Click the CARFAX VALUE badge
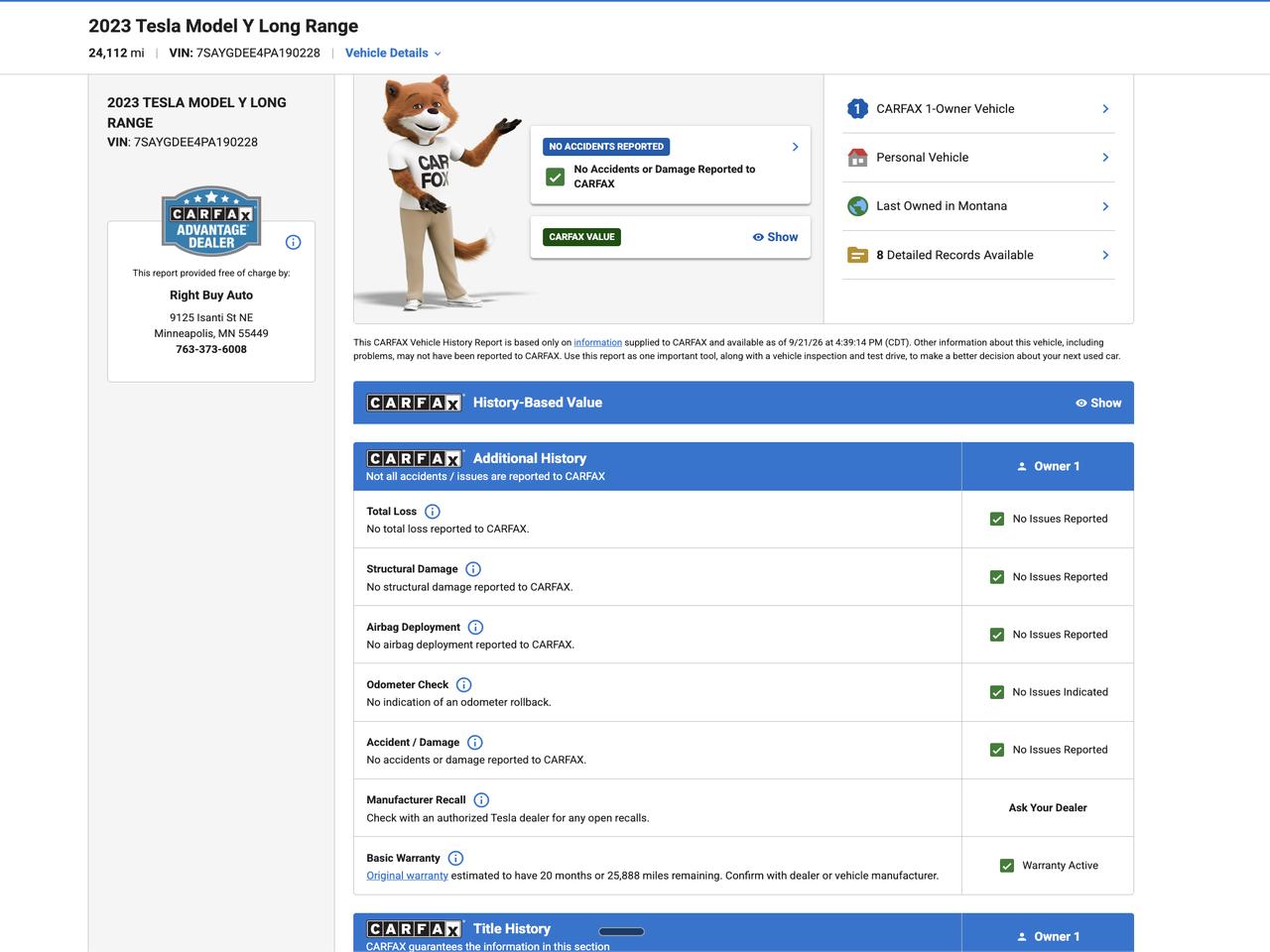Image resolution: width=1270 pixels, height=952 pixels. tap(581, 237)
